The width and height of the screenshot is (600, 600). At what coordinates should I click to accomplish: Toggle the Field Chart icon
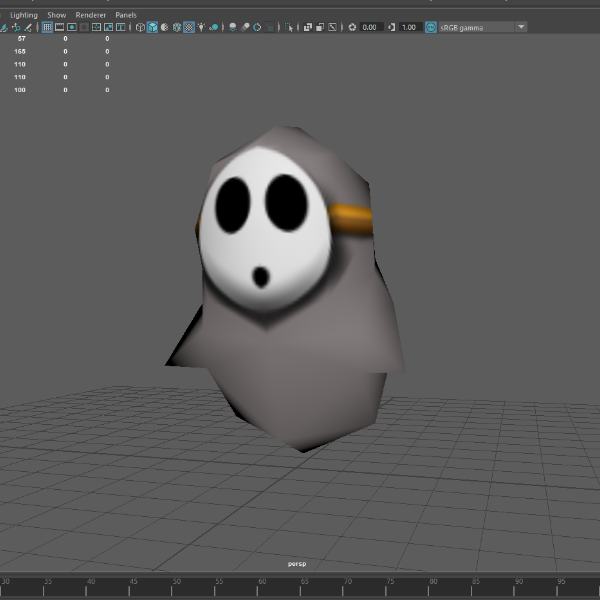[96, 27]
